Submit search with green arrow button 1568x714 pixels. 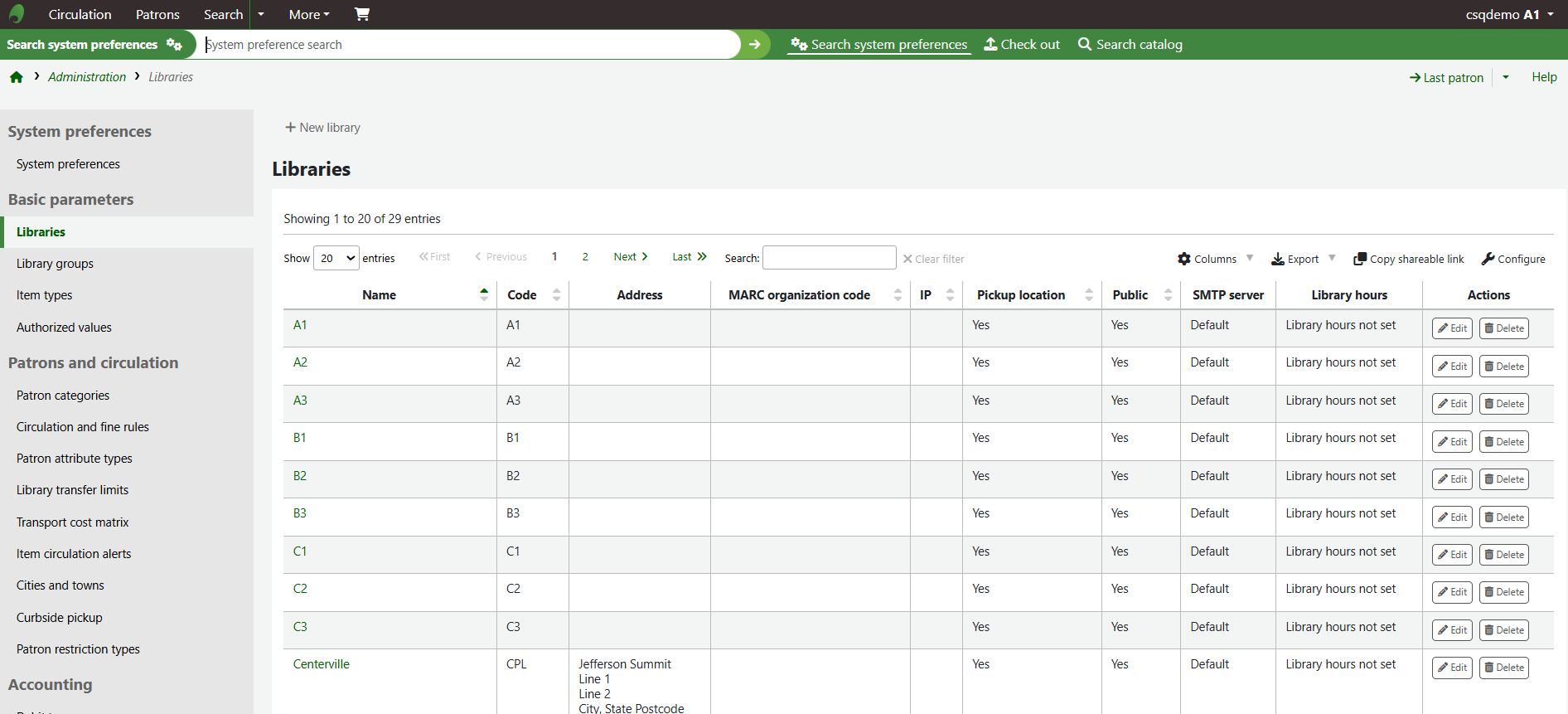[x=755, y=45]
